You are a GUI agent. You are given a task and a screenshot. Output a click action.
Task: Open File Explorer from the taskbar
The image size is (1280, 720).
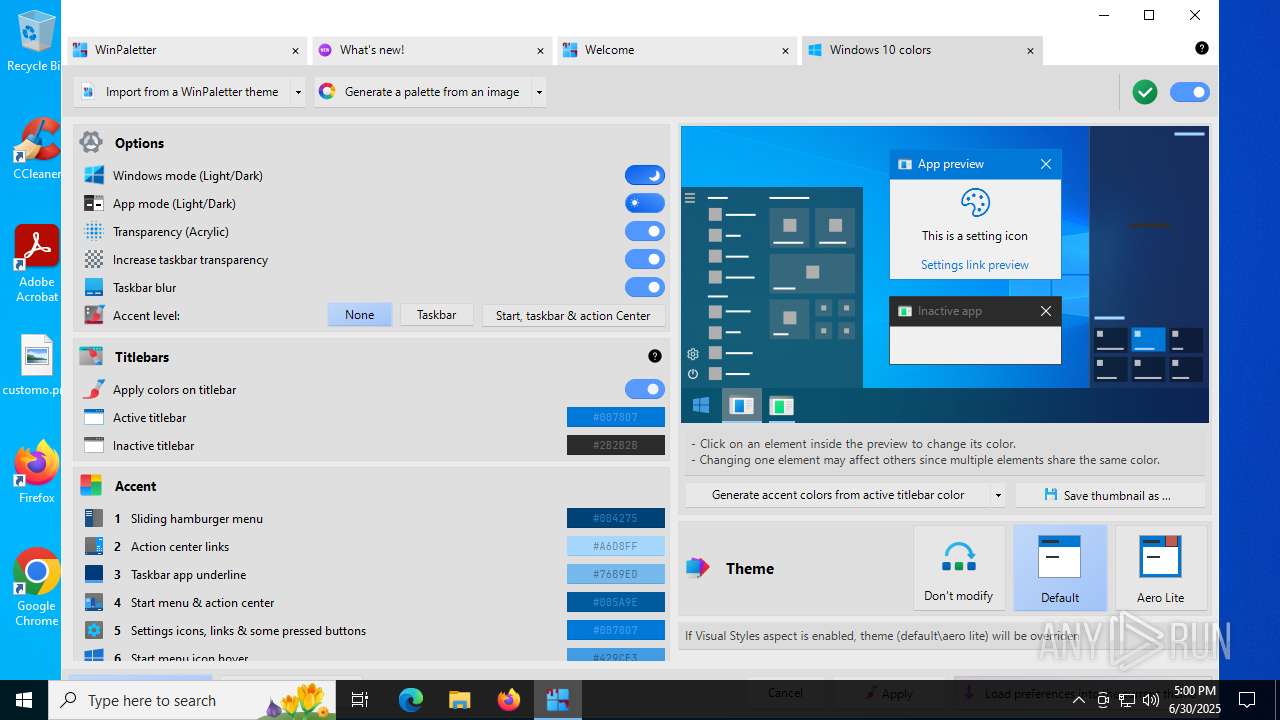[x=459, y=700]
